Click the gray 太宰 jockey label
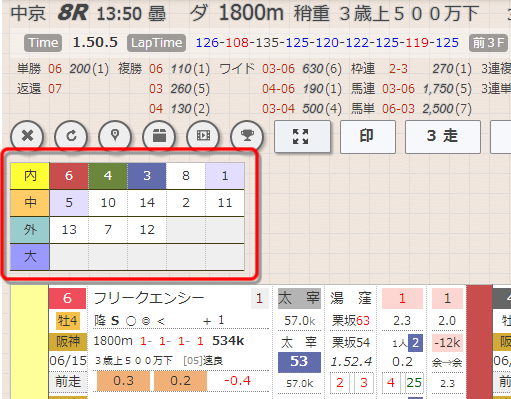Image resolution: width=511 pixels, height=399 pixels. click(x=299, y=298)
